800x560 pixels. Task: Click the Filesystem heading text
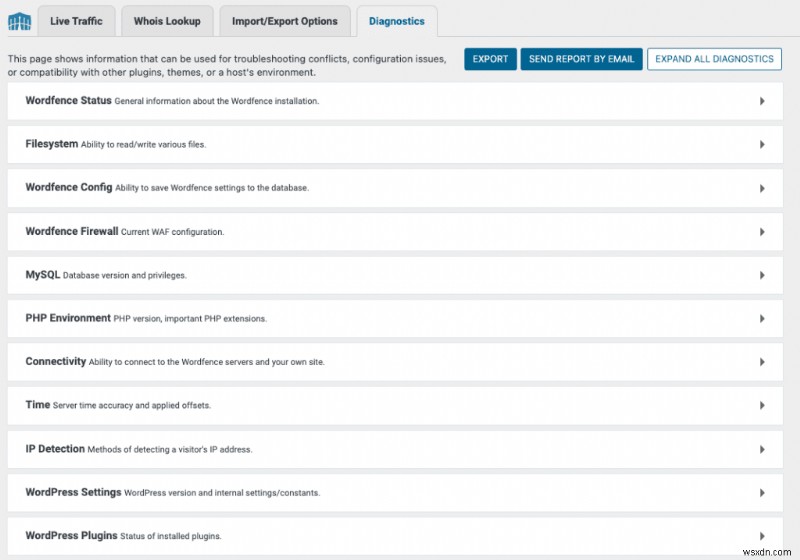click(52, 144)
